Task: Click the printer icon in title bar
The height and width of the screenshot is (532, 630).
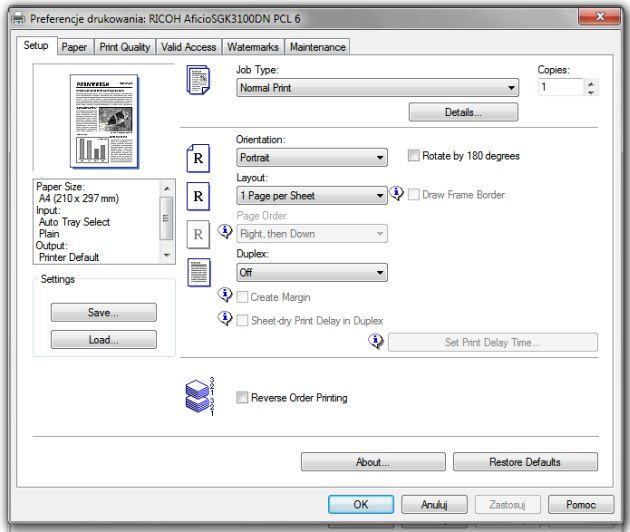Action: 18,18
